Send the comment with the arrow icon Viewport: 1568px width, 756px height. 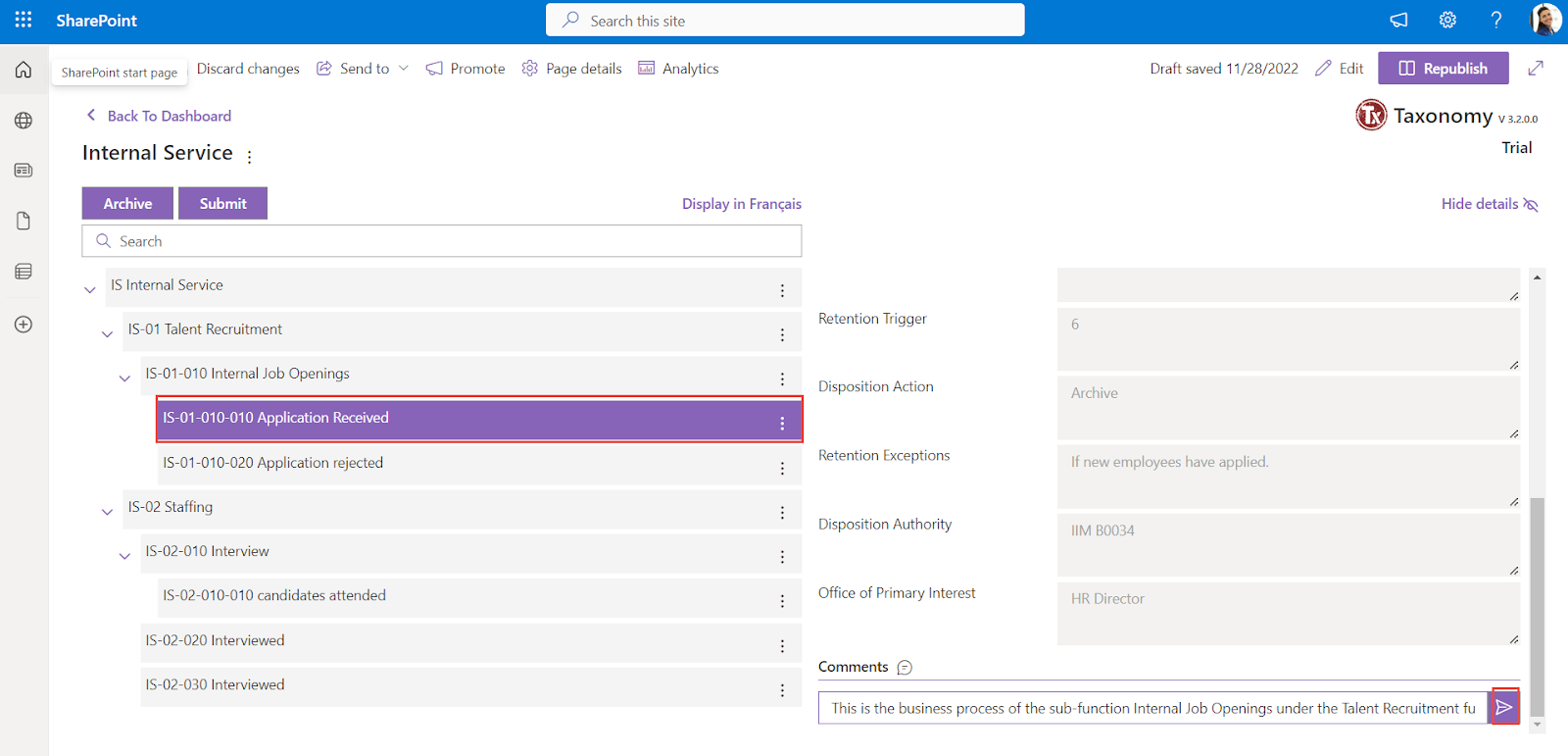1504,707
